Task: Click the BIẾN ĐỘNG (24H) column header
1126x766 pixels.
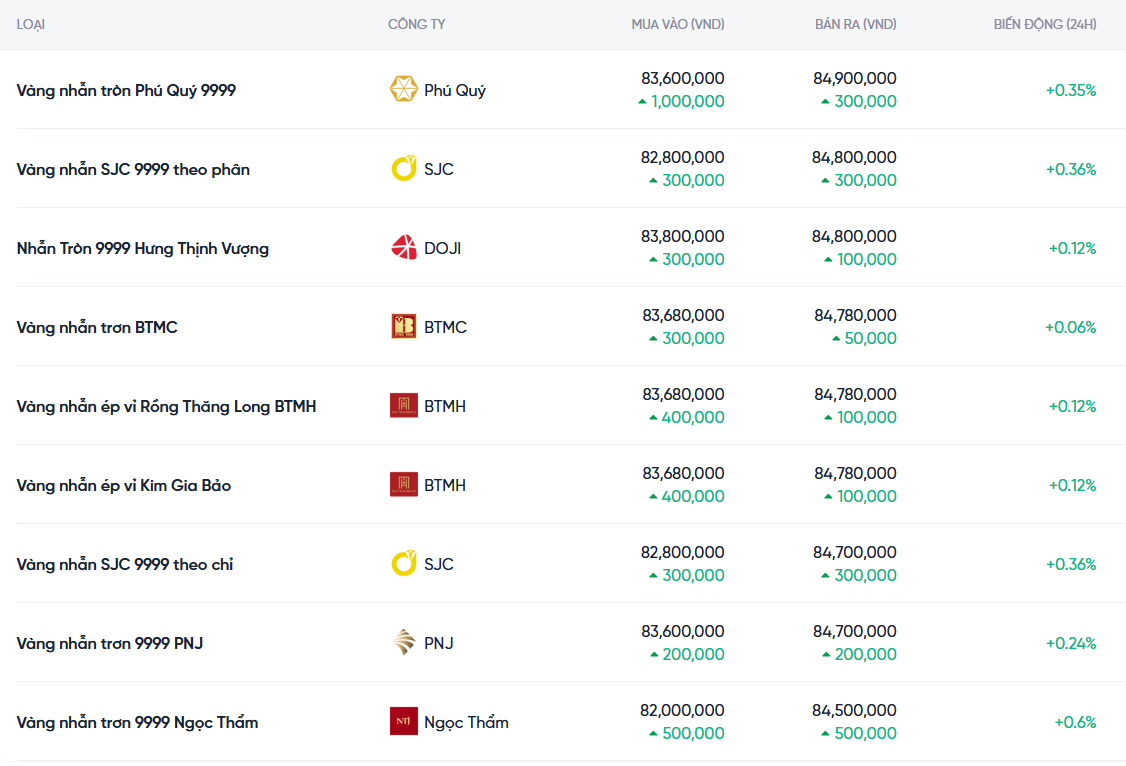Action: [x=1045, y=24]
